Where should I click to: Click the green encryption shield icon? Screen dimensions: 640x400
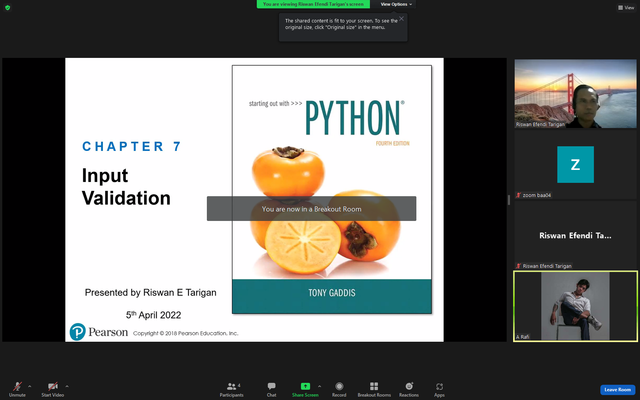[x=7, y=7]
